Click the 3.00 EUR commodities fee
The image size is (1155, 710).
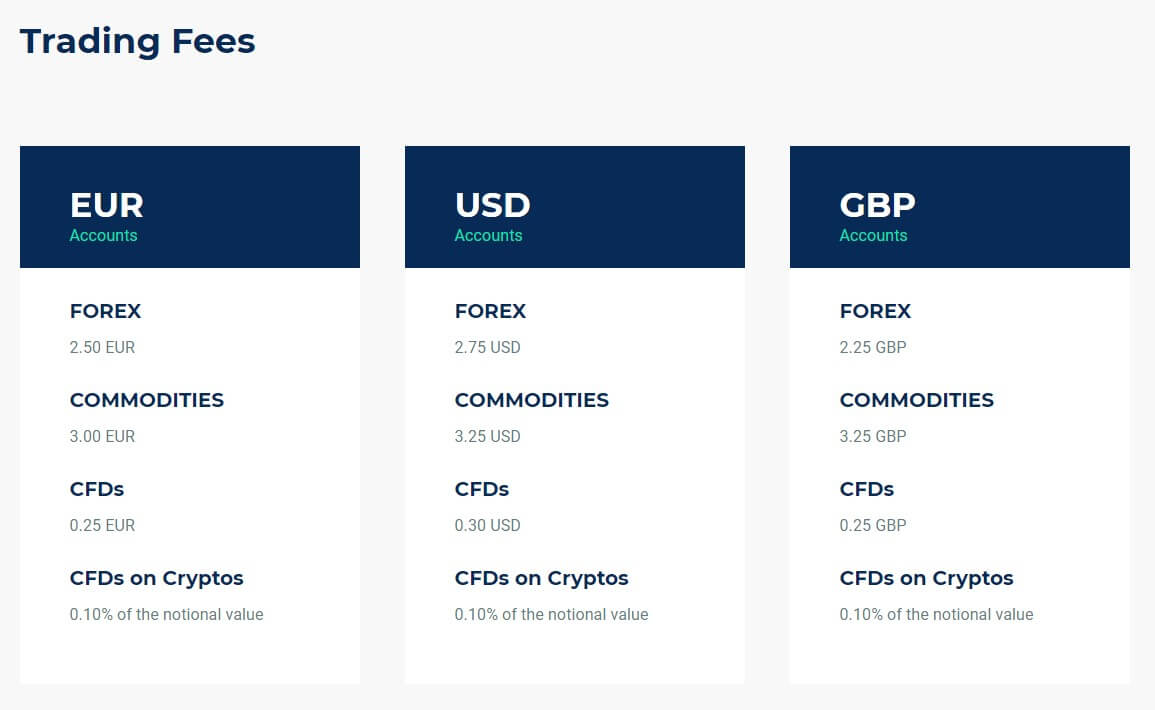[x=102, y=436]
